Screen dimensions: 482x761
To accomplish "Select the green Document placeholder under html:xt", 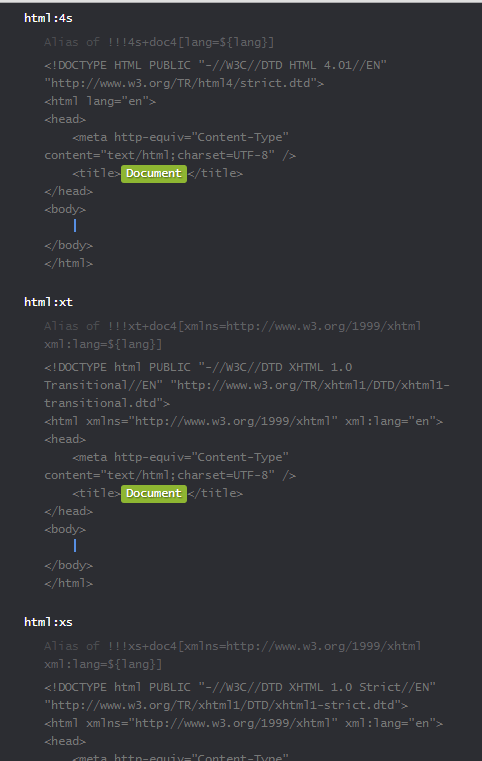I will pos(153,493).
